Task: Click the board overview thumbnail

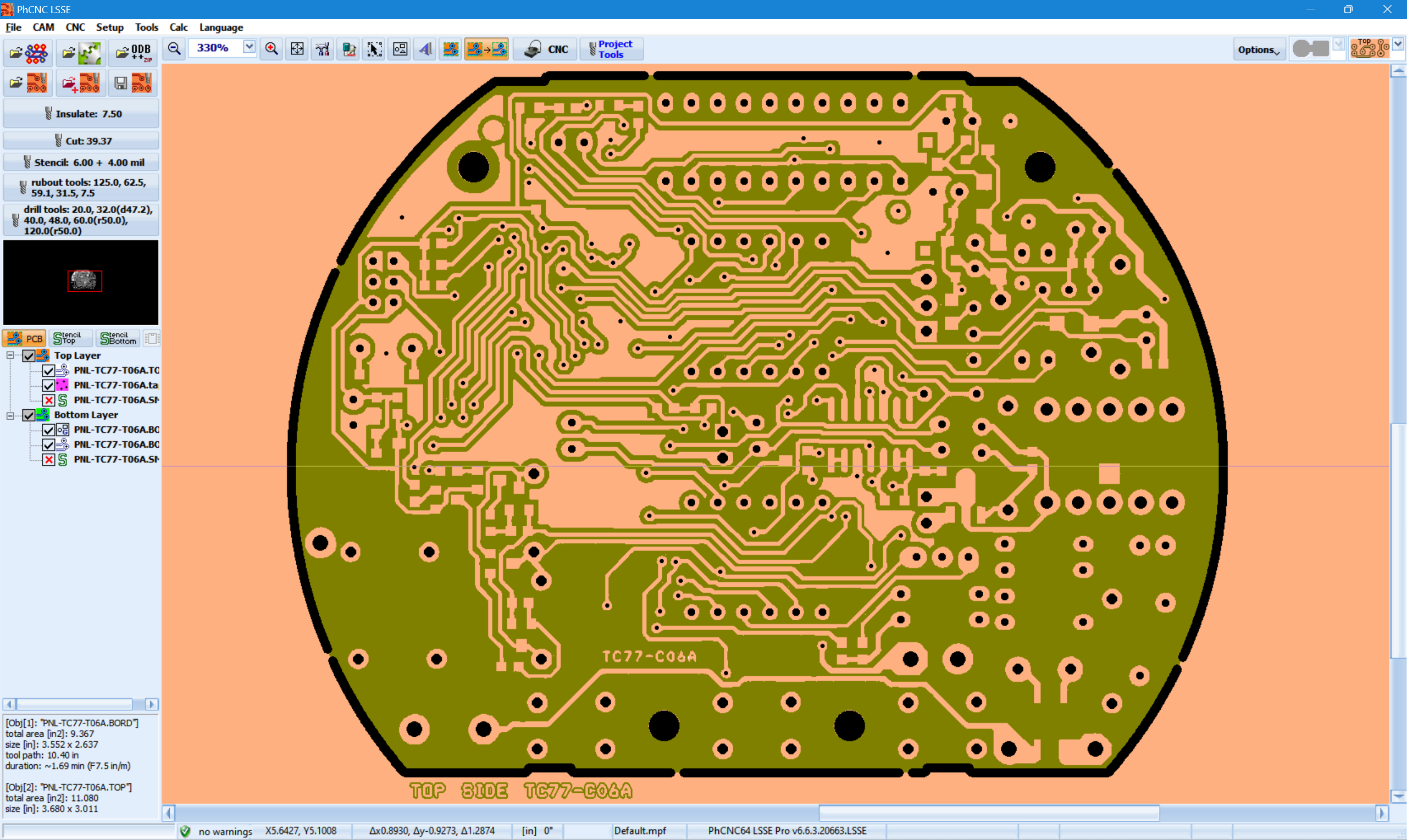Action: [x=81, y=282]
